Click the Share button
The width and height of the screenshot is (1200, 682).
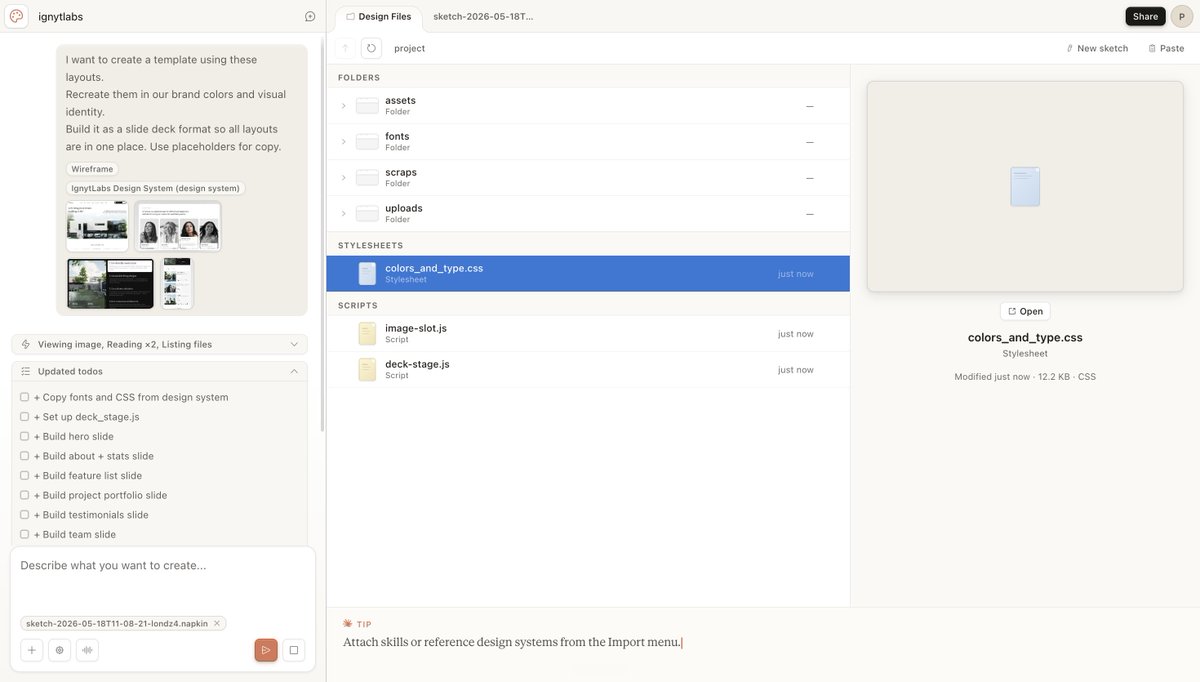point(1145,16)
